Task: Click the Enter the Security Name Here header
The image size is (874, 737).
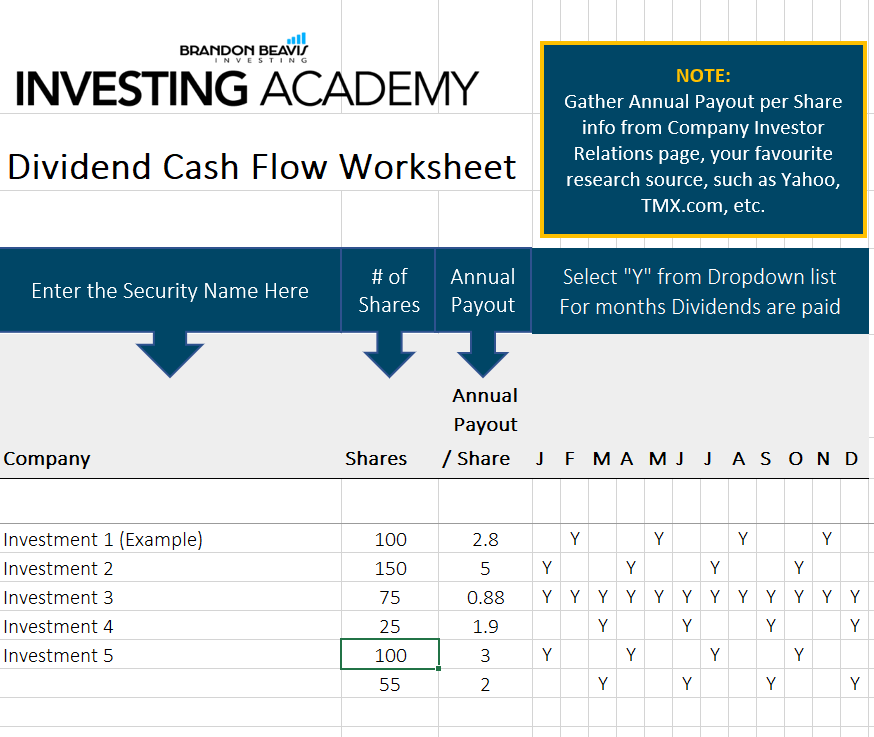Action: [x=170, y=290]
